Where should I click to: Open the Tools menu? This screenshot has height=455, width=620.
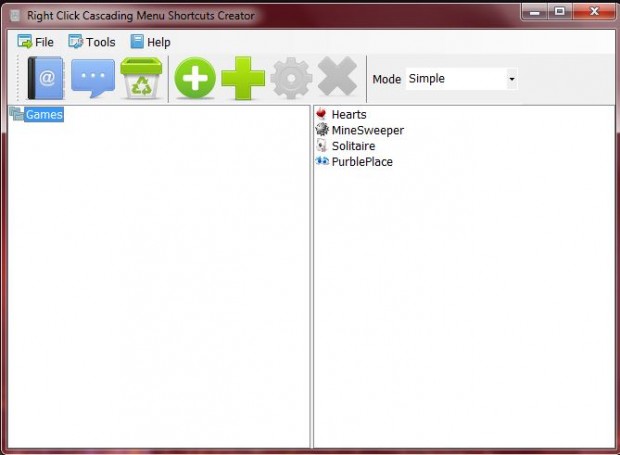(x=92, y=42)
